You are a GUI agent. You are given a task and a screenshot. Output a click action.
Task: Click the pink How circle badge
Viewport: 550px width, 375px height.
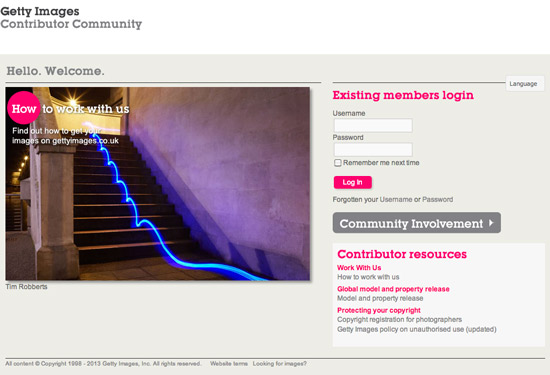tap(24, 108)
